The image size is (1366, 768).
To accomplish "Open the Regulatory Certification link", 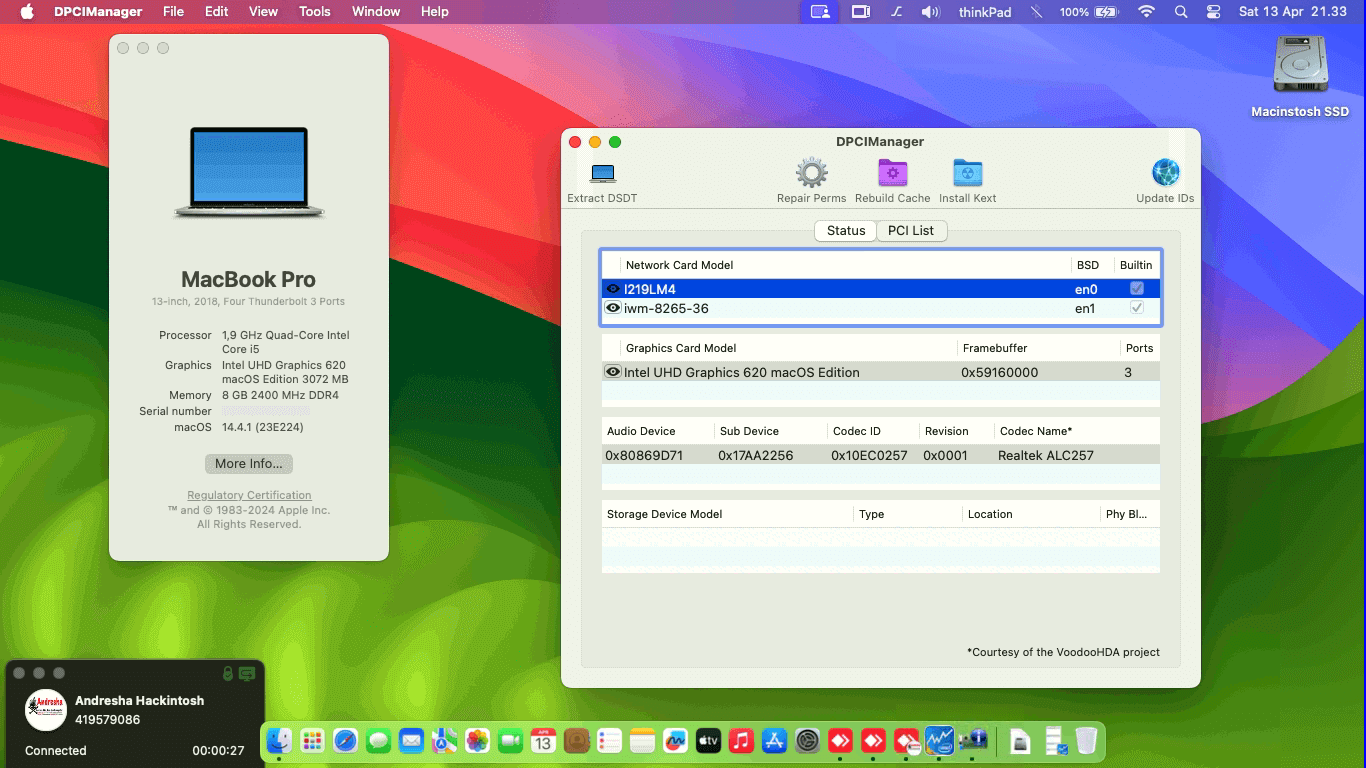I will tap(249, 495).
